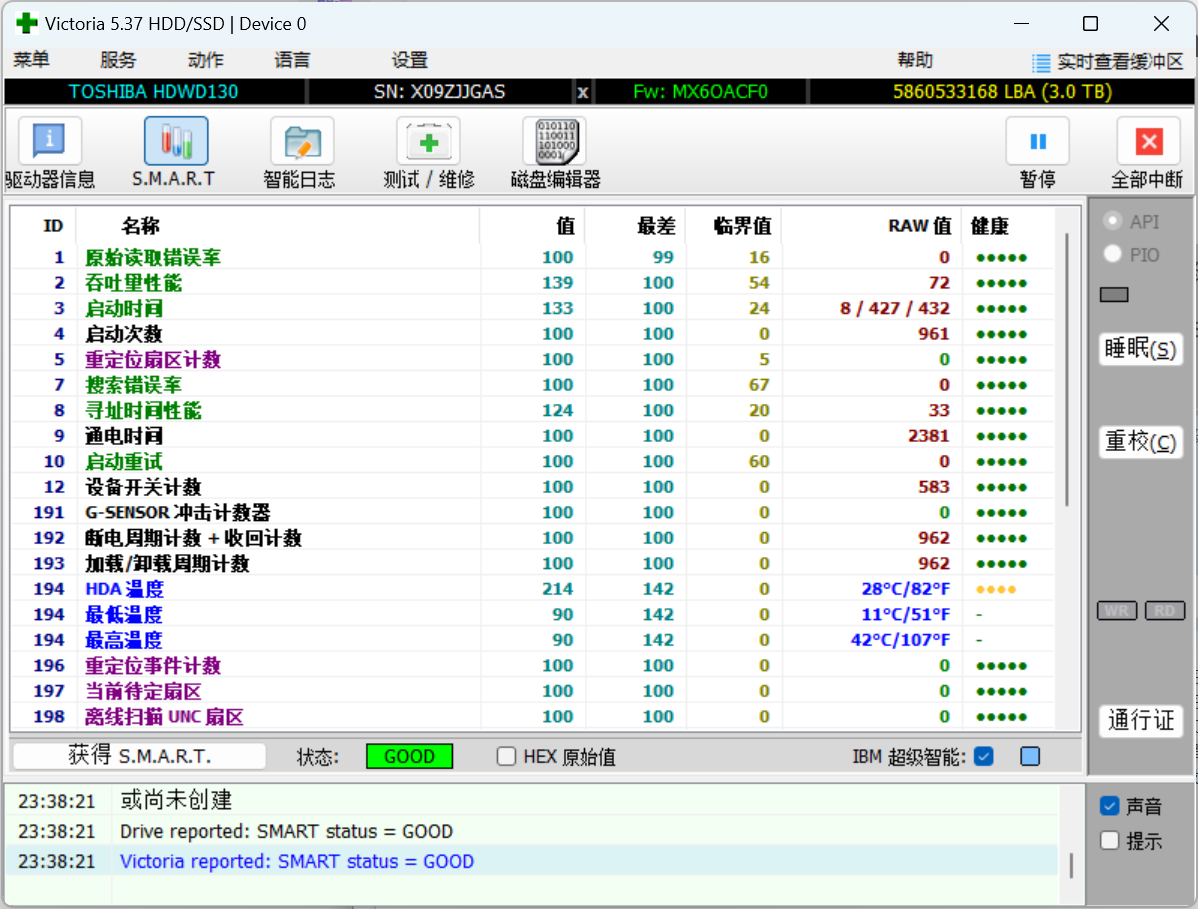
Task: Click the x icon next to the SN field
Action: (x=583, y=91)
